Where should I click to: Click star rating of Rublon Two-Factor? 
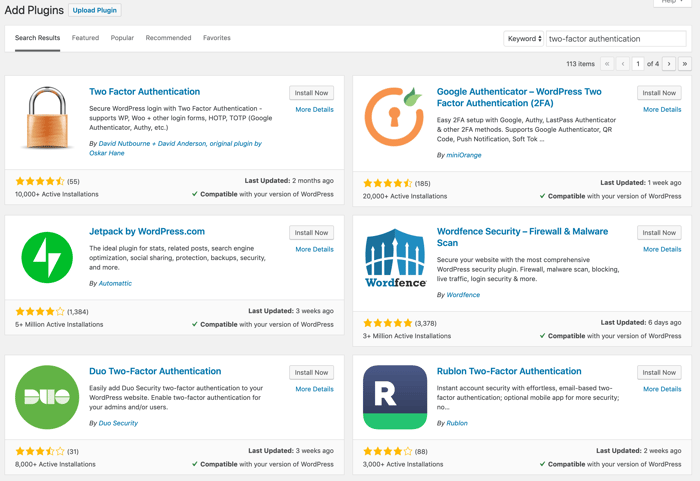point(388,451)
